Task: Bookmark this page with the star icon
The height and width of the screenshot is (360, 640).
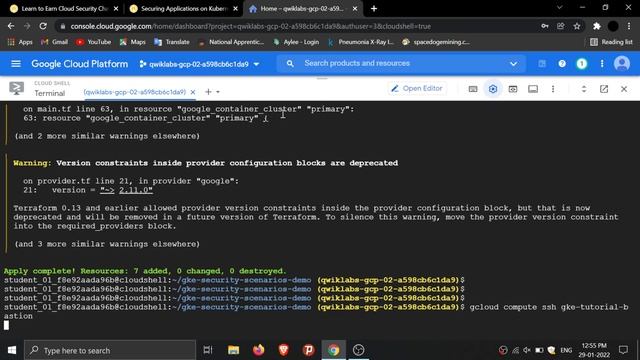Action: 577,26
